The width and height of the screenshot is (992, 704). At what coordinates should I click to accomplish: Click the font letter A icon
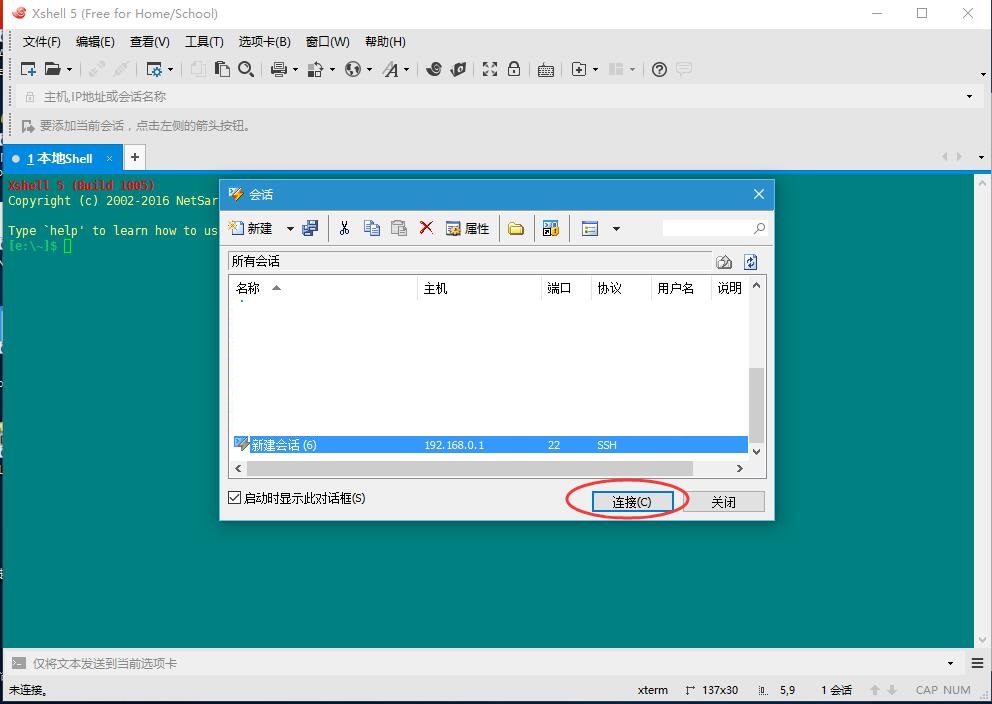(x=390, y=69)
